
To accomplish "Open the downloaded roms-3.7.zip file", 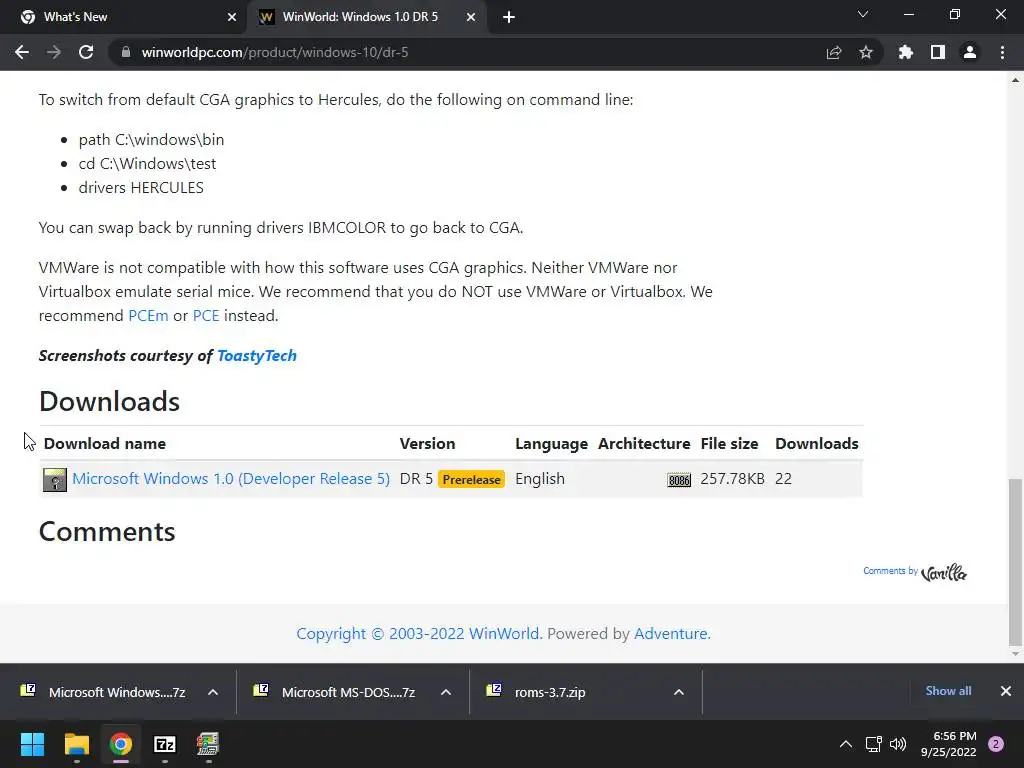I will pyautogui.click(x=537, y=692).
